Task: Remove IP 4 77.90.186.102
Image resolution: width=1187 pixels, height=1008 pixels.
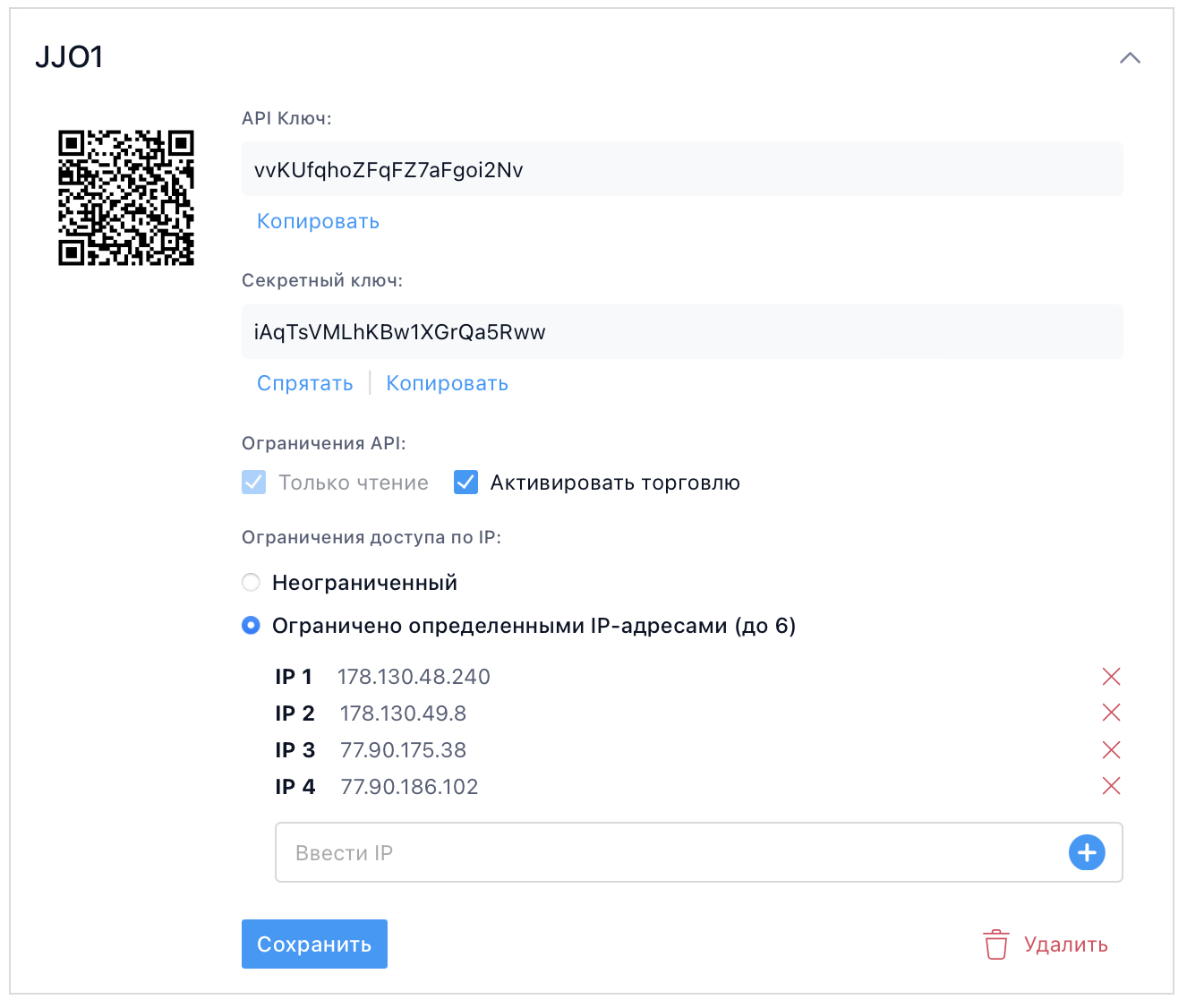Action: point(1111,786)
